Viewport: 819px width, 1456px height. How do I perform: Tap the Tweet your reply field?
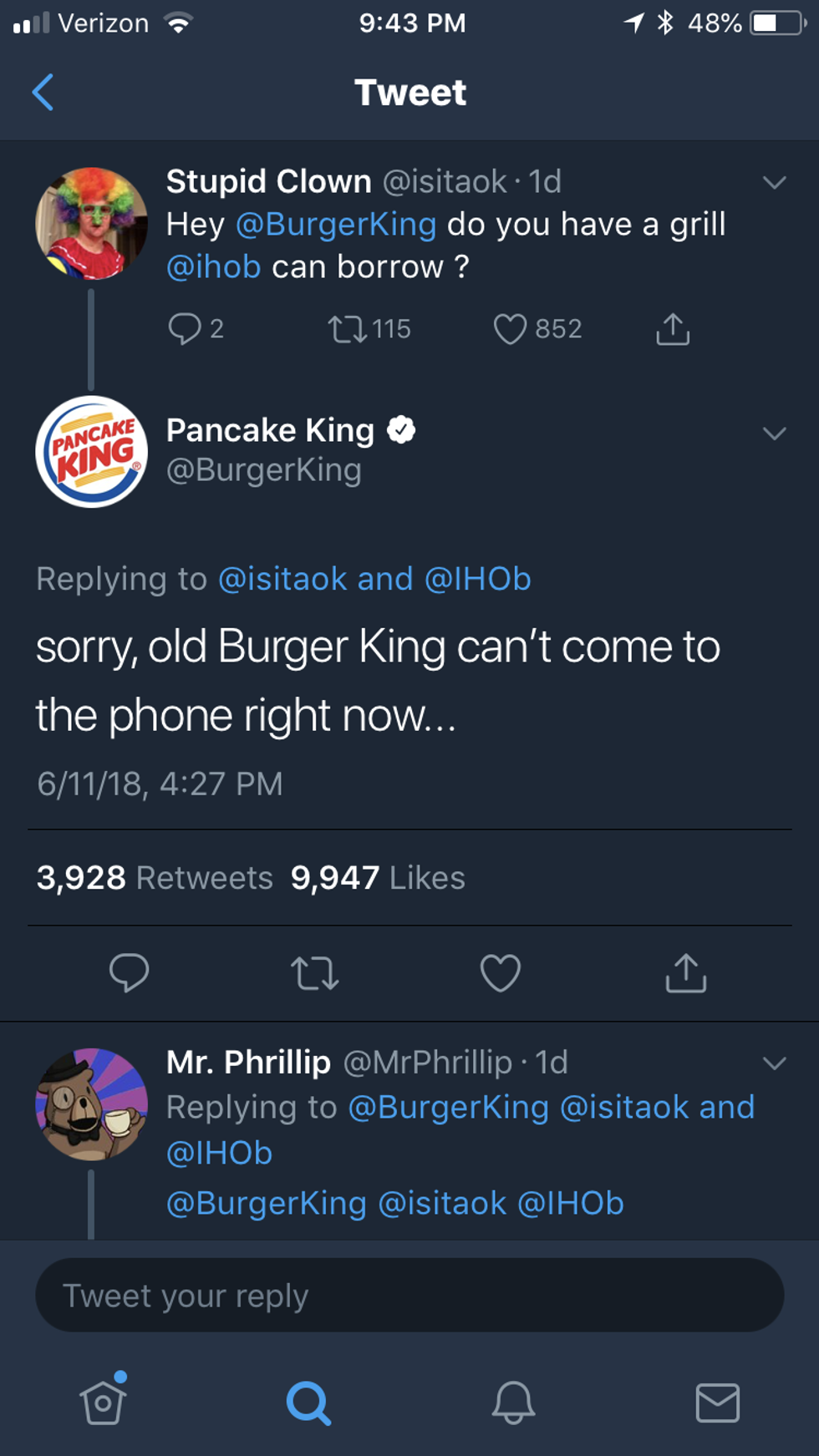click(x=409, y=1296)
